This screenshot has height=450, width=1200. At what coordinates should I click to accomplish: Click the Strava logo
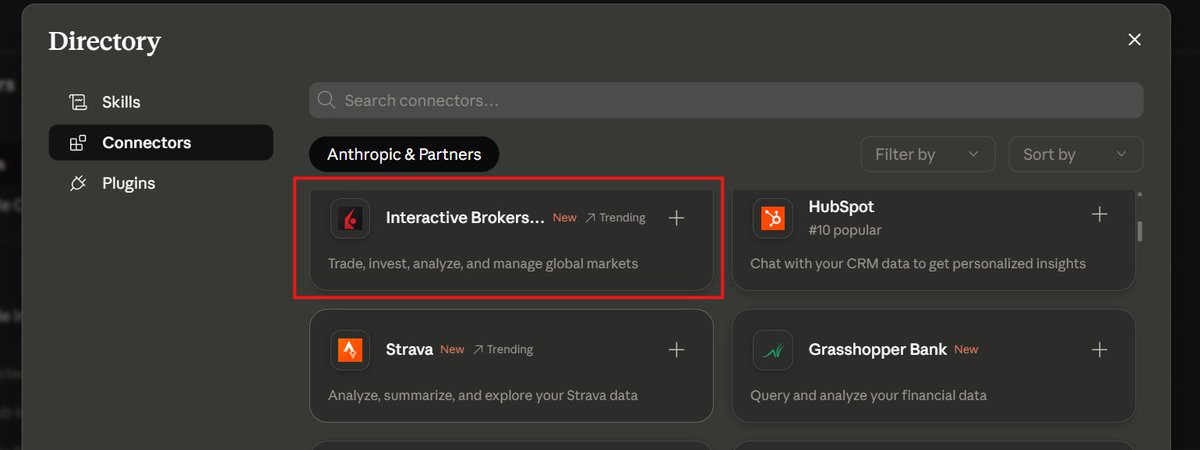[350, 350]
